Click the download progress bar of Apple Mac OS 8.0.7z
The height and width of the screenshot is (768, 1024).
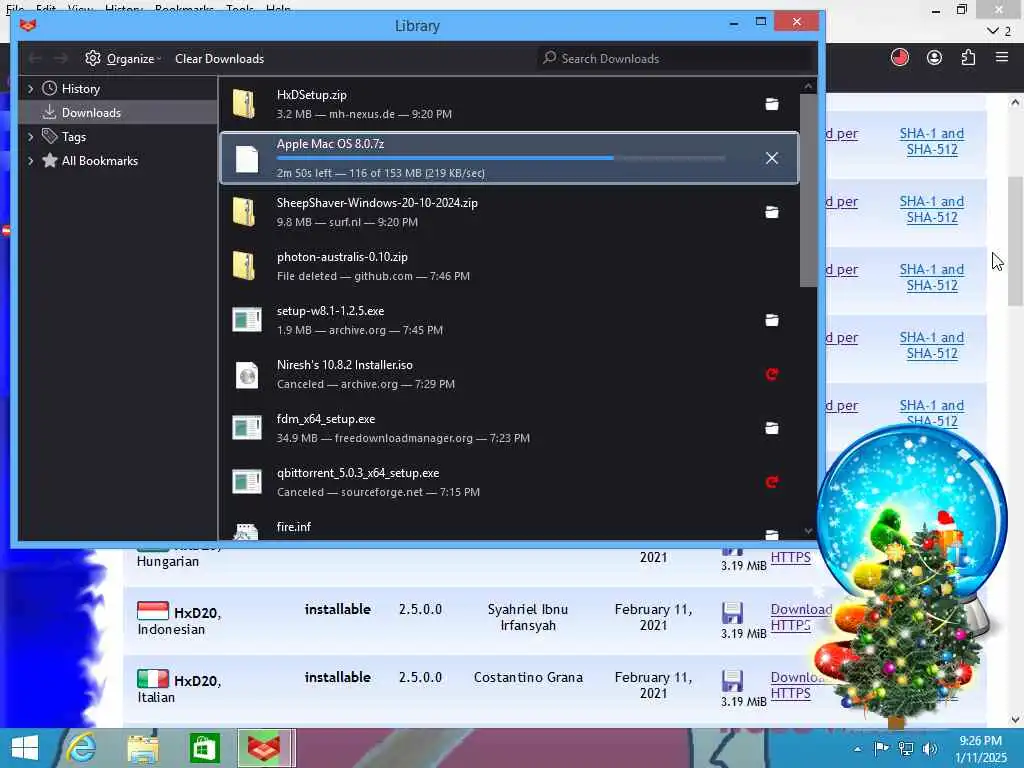(501, 158)
